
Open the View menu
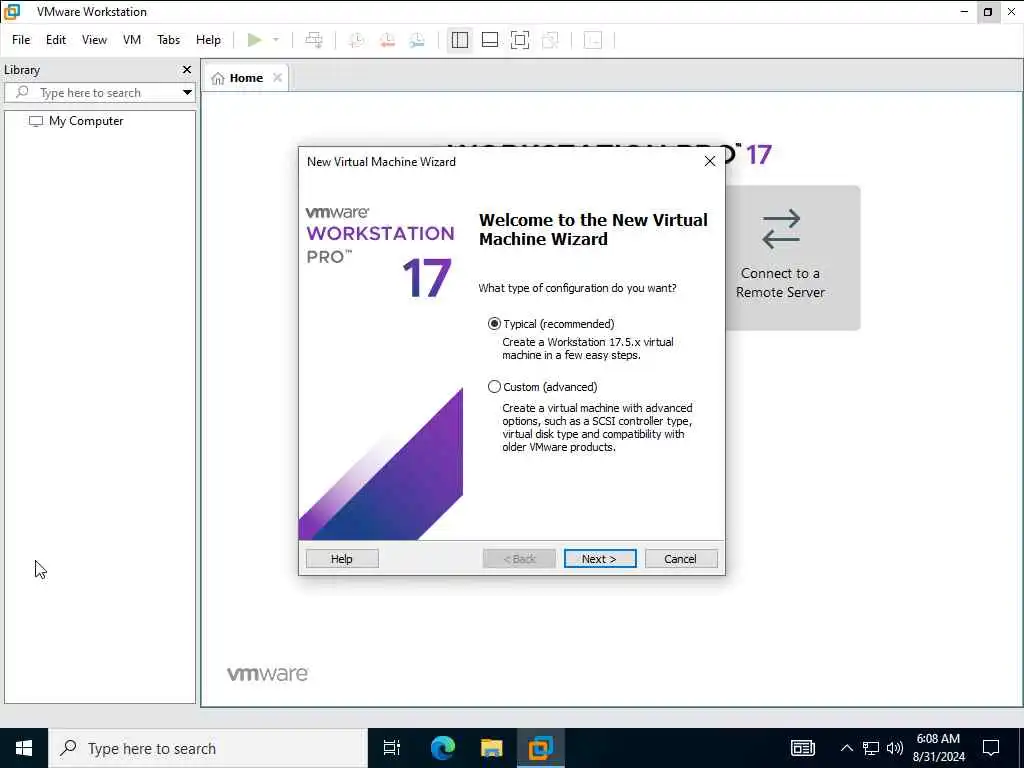tap(94, 40)
